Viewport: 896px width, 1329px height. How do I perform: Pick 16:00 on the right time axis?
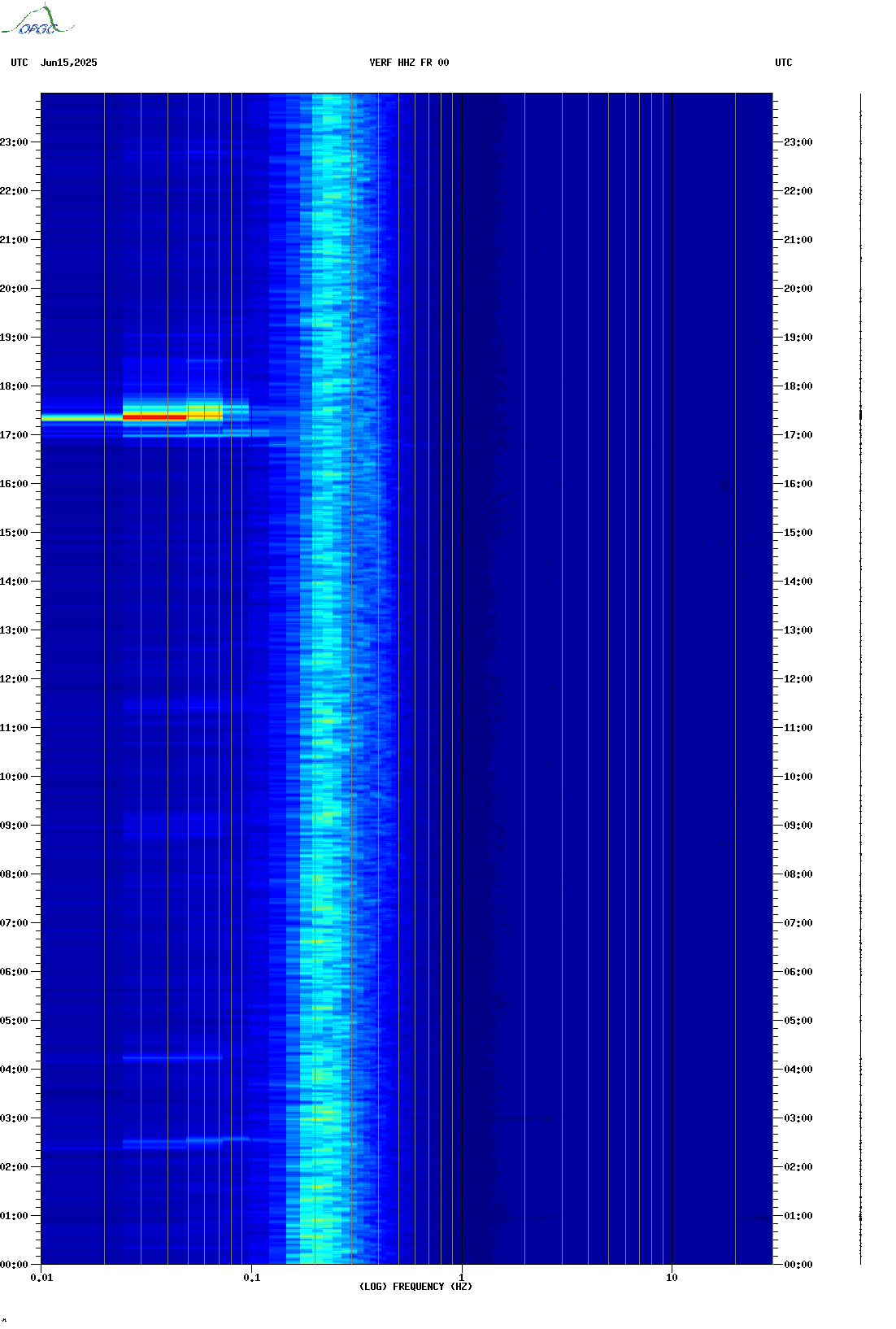[x=798, y=484]
